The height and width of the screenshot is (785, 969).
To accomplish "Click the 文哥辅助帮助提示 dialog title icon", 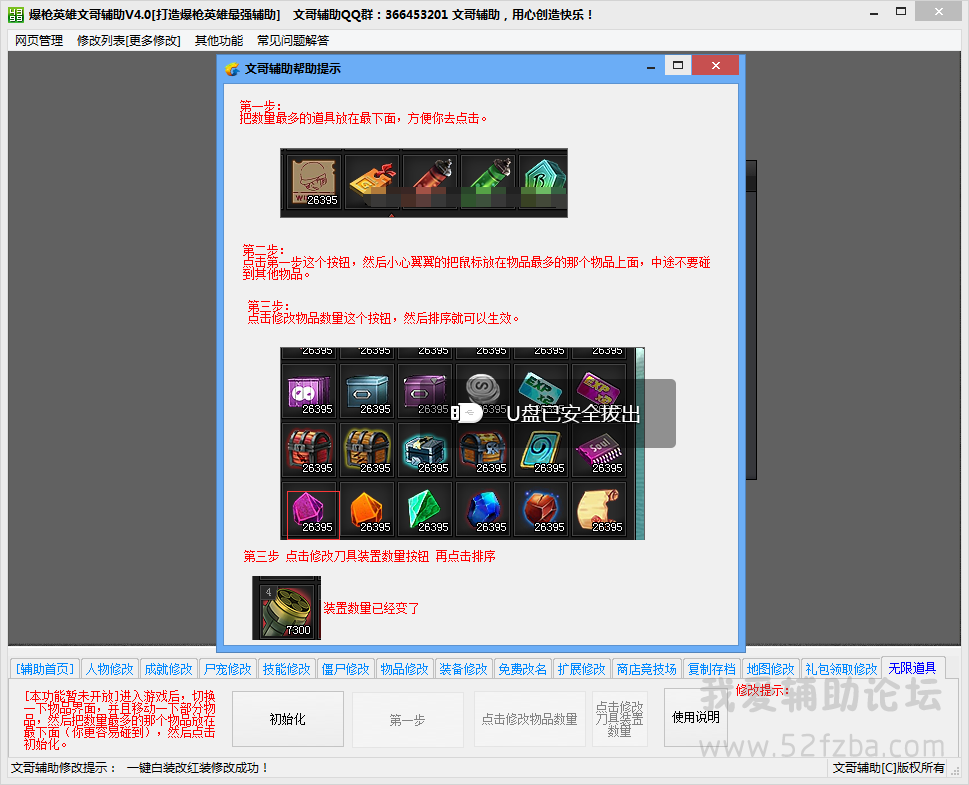I will (x=232, y=69).
